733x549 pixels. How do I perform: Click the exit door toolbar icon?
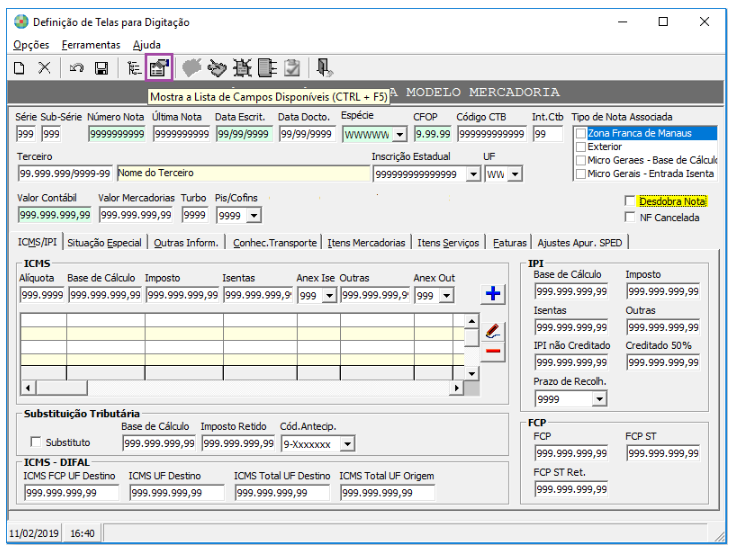pyautogui.click(x=324, y=68)
